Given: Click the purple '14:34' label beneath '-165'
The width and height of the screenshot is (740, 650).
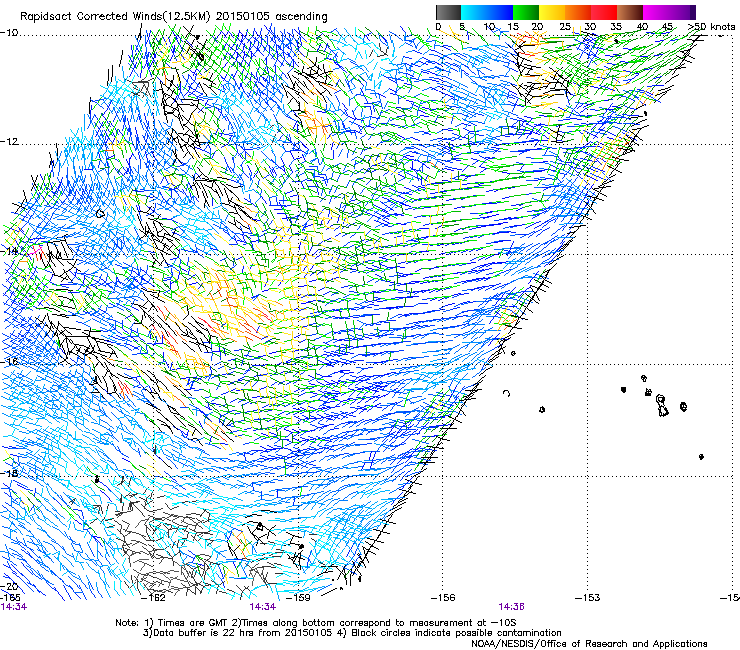Looking at the screenshot, I should (14, 607).
